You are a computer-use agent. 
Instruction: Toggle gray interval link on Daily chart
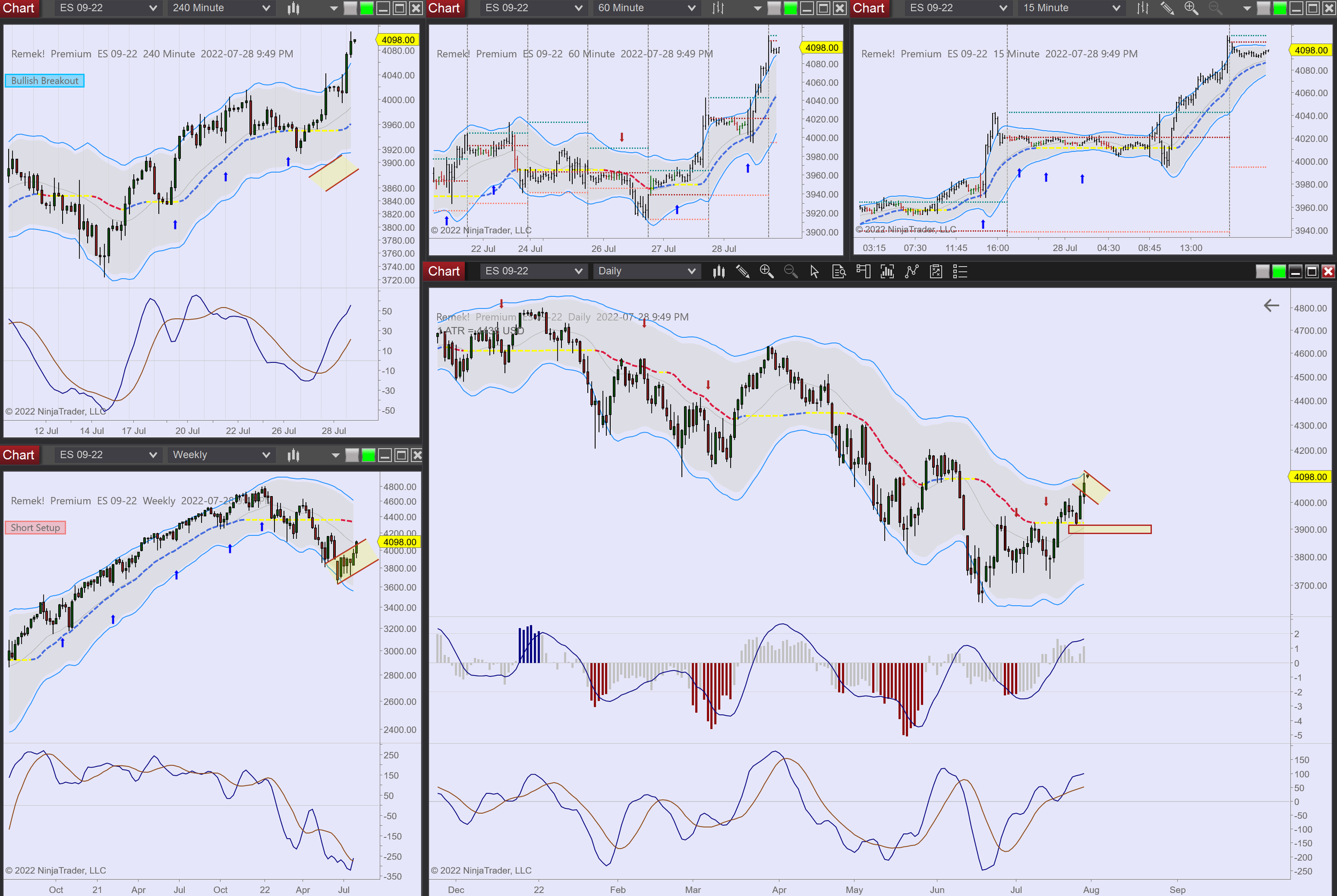click(x=1262, y=272)
